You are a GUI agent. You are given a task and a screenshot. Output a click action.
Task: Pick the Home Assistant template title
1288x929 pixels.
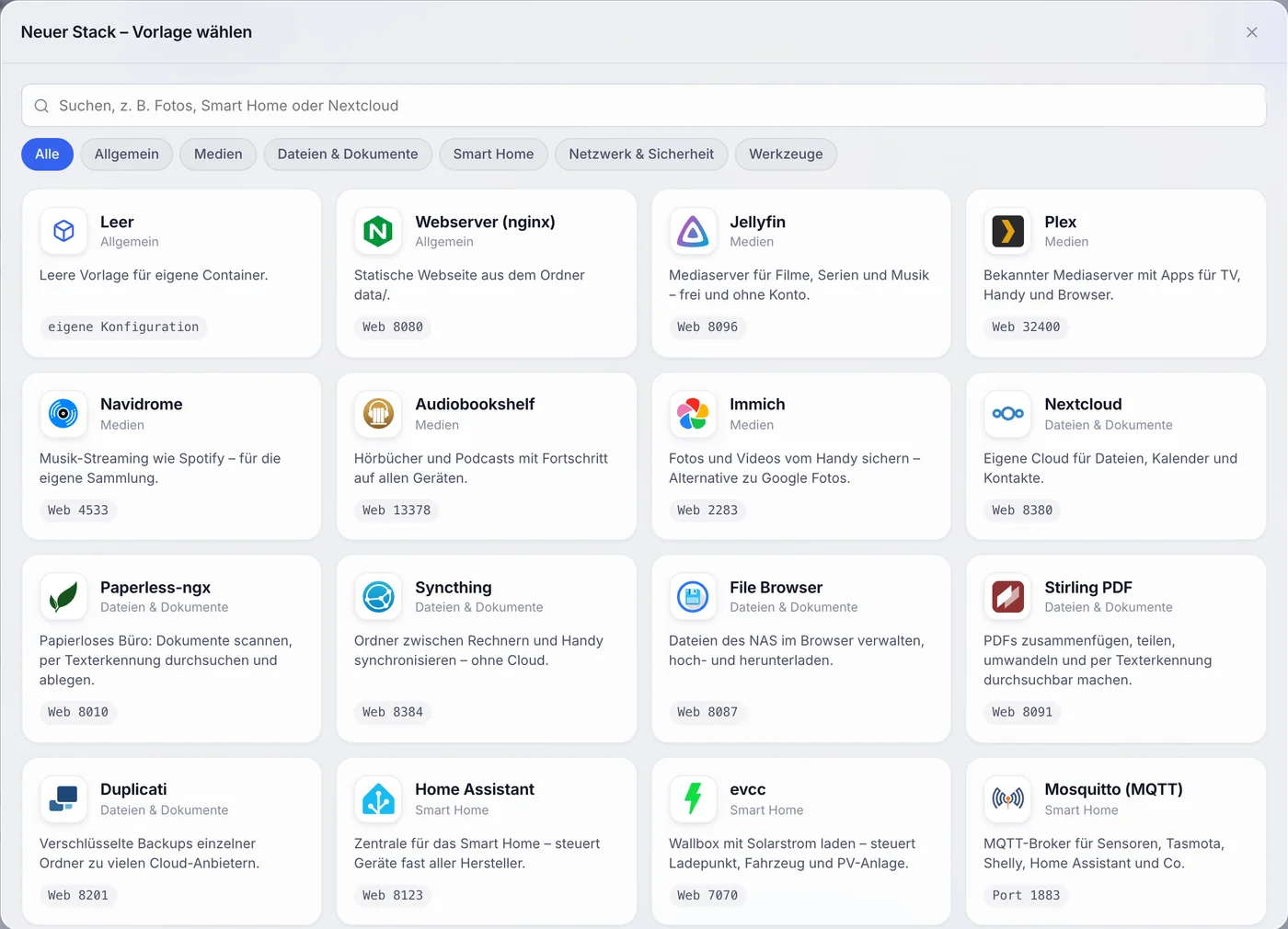475,789
